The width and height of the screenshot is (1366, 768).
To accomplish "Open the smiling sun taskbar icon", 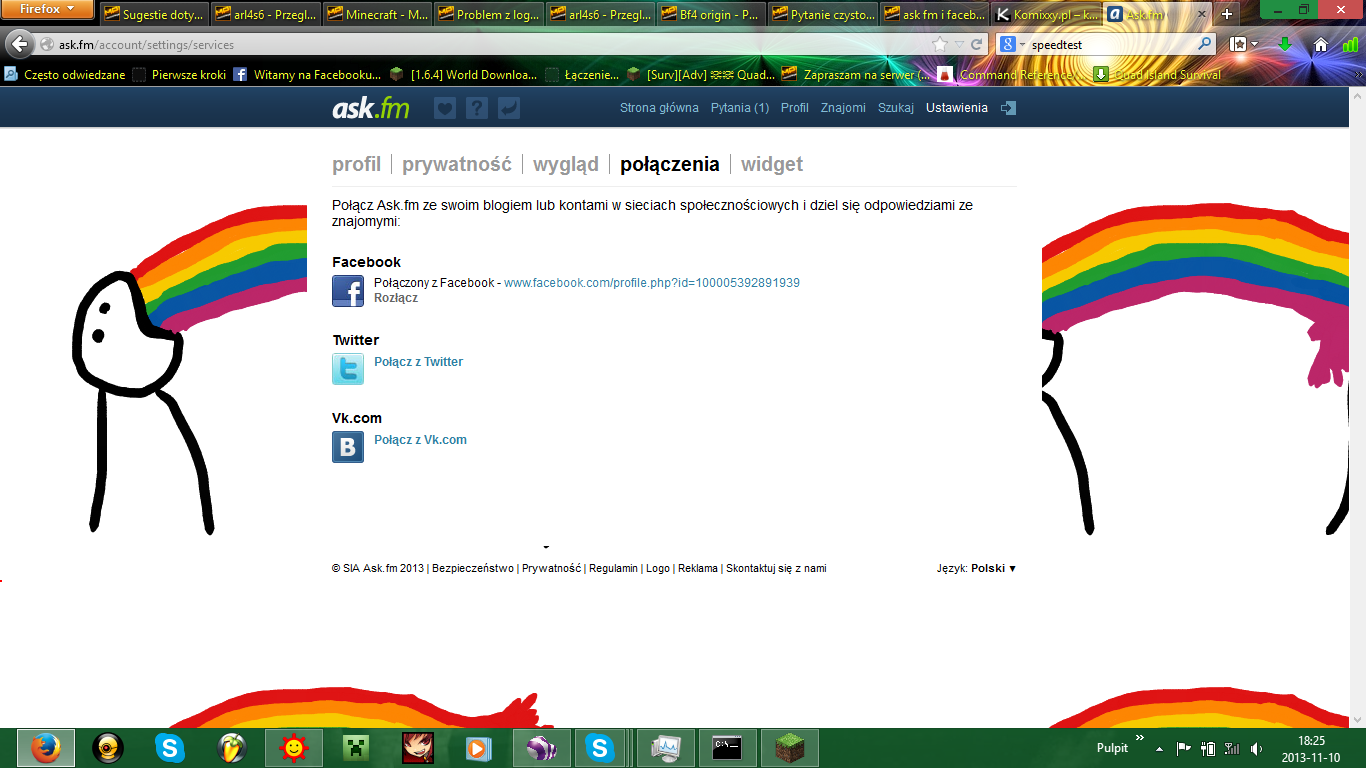I will (294, 748).
